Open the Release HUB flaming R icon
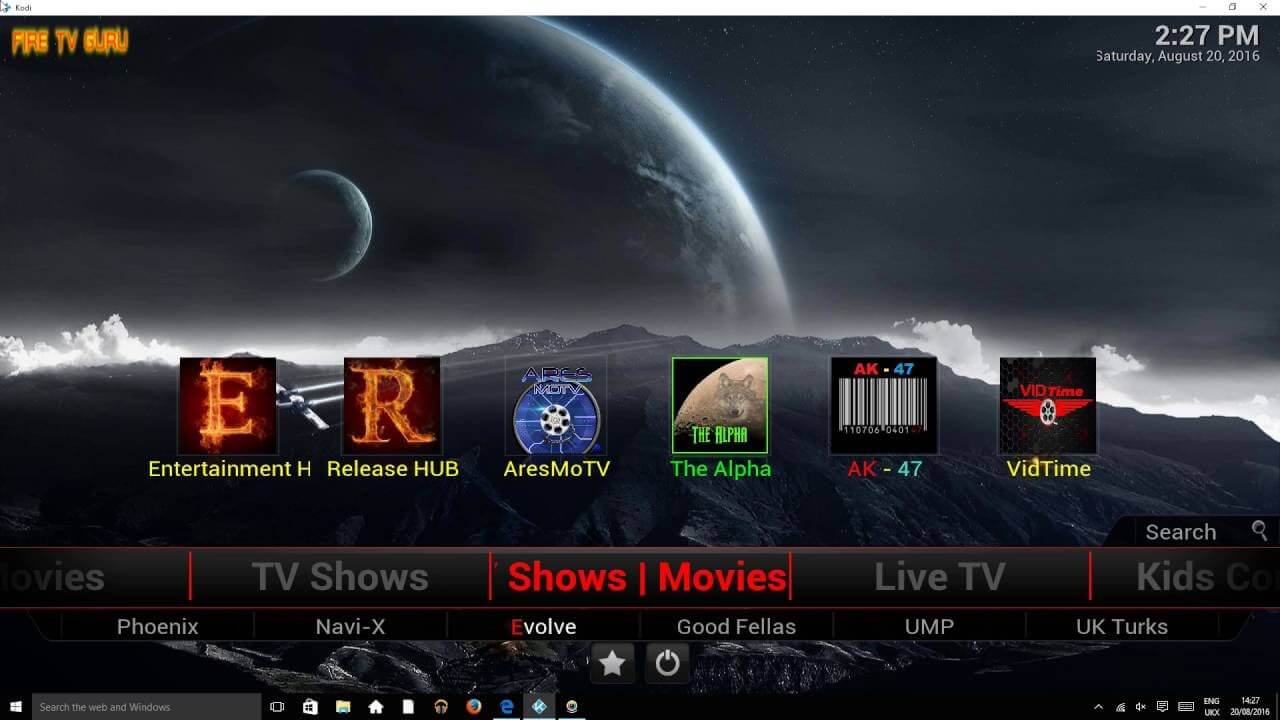This screenshot has width=1280, height=720. 392,406
